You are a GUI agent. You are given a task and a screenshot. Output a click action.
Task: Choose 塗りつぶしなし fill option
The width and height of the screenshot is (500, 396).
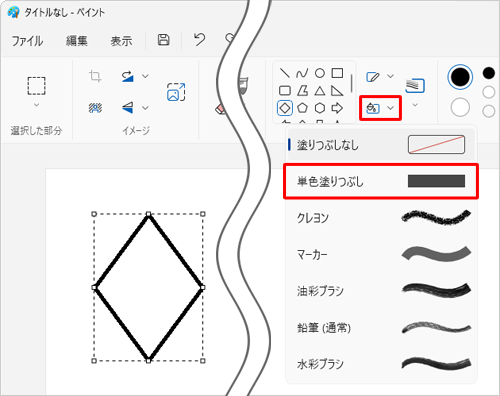click(x=381, y=145)
